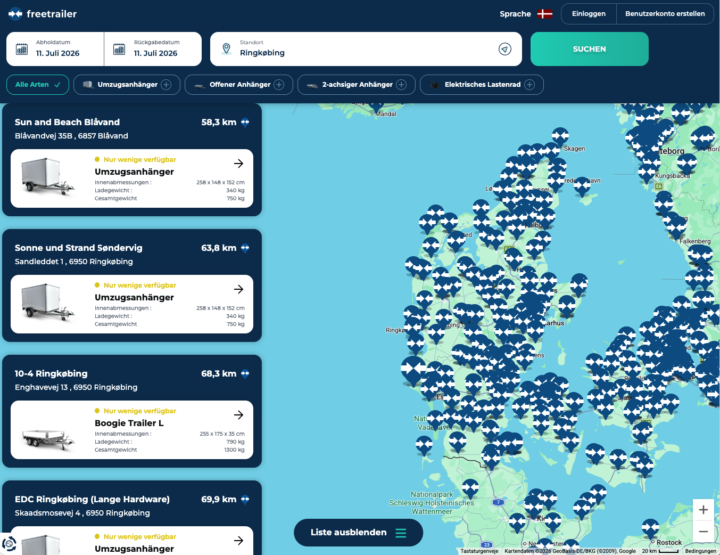Enable the Umzugsanhänger filter
720x555 pixels.
pyautogui.click(x=127, y=84)
